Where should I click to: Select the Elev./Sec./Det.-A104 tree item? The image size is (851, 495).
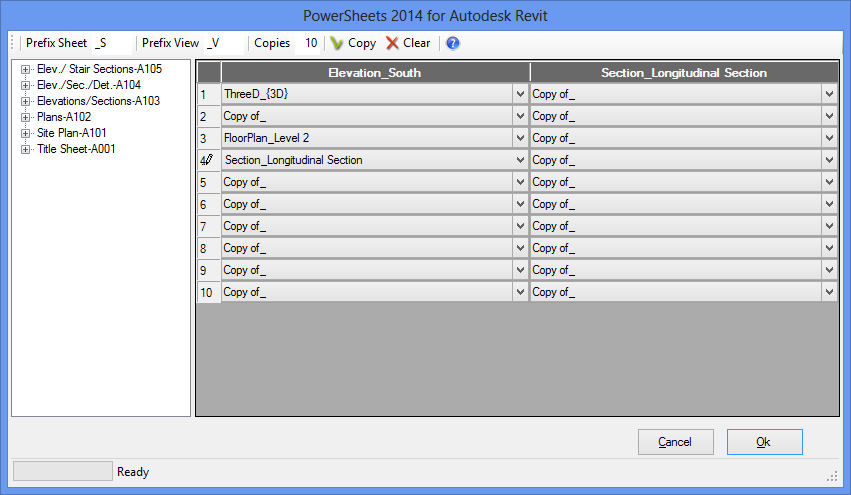point(89,85)
